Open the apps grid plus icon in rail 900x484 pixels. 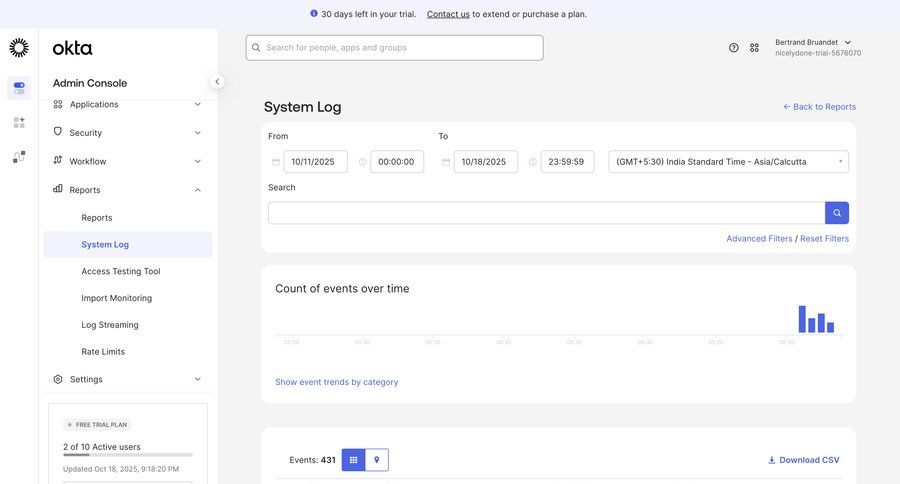pyautogui.click(x=19, y=122)
